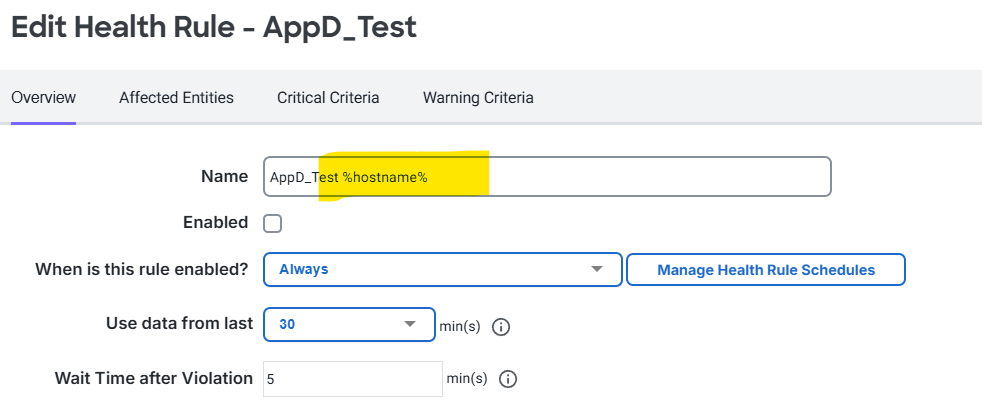
Task: Click the 'Enabled' label text
Action: [x=215, y=222]
